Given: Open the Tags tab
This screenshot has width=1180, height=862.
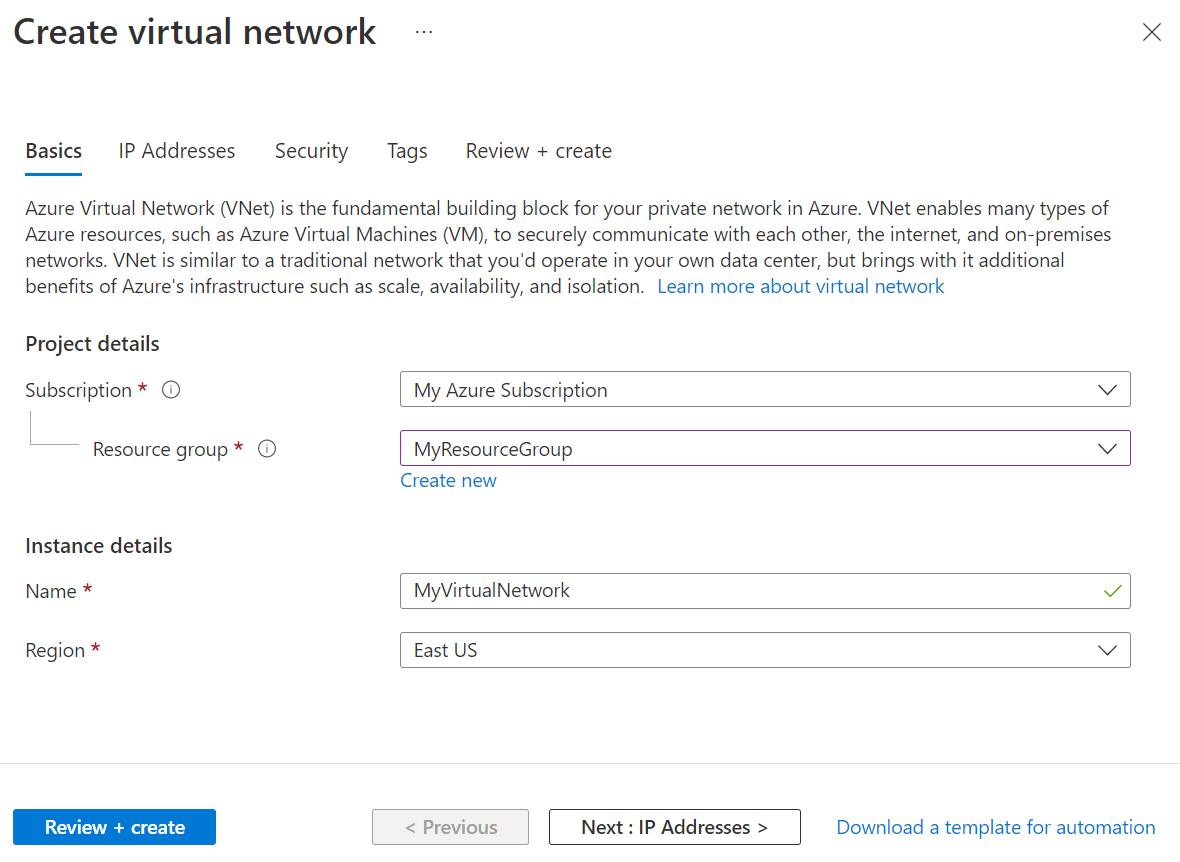Looking at the screenshot, I should [407, 151].
